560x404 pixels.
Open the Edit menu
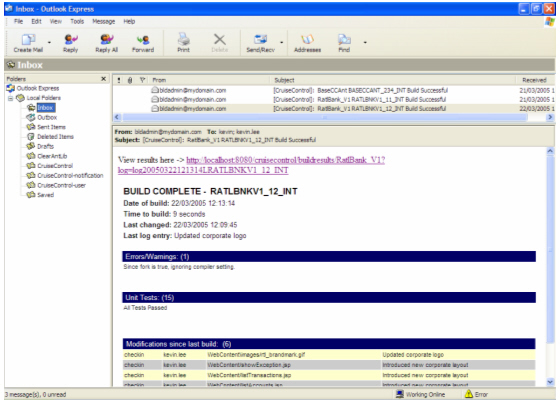point(36,21)
